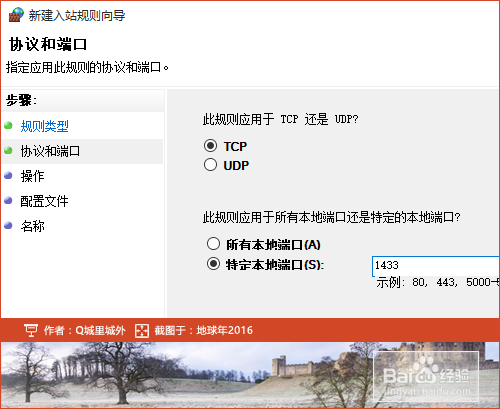Click the 步骤: header text
This screenshot has width=500, height=409.
point(21,100)
